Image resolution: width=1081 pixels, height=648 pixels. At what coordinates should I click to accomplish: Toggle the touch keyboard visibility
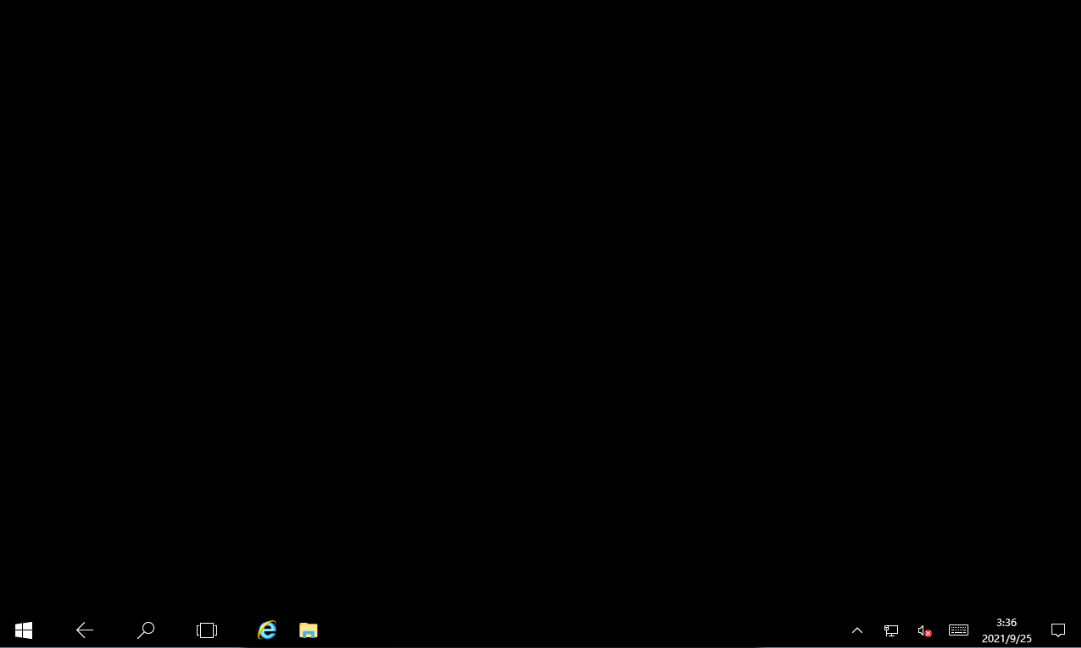click(958, 630)
